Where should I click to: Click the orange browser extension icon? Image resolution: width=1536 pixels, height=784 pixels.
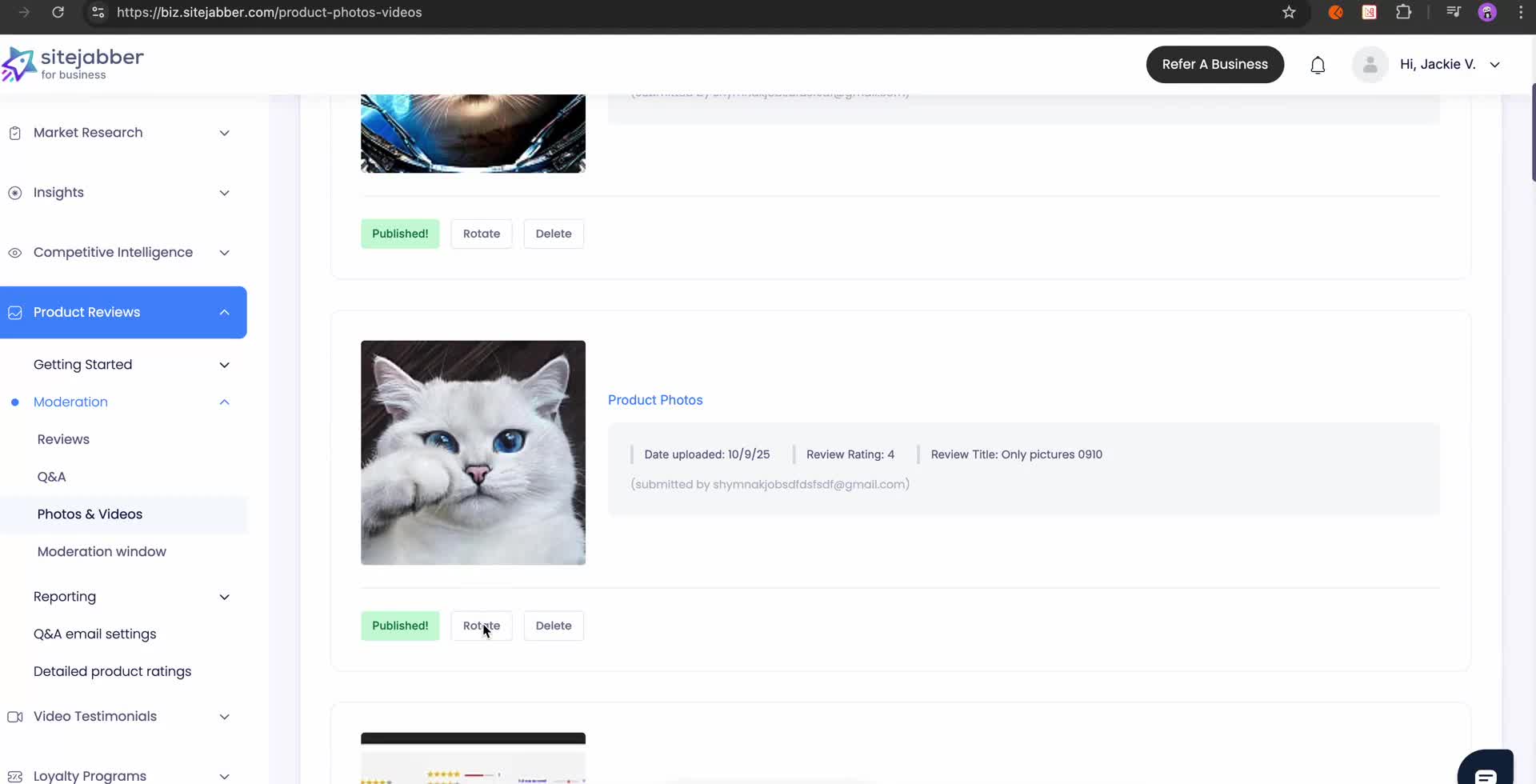(1335, 12)
